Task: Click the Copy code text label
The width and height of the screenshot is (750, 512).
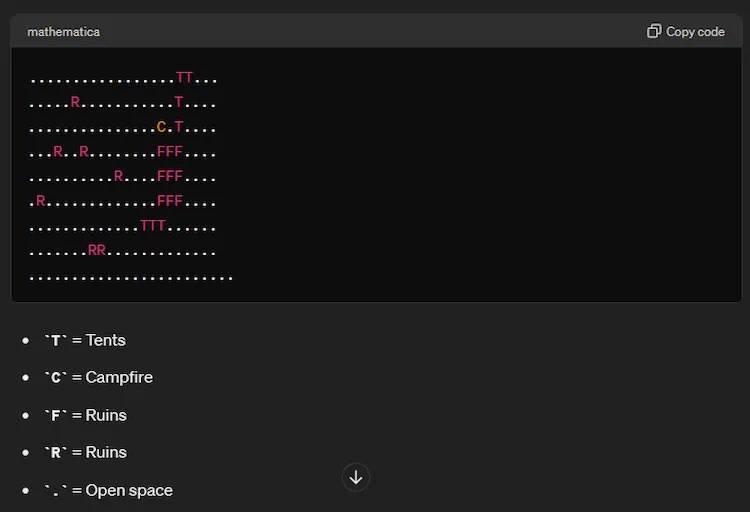Action: click(695, 31)
